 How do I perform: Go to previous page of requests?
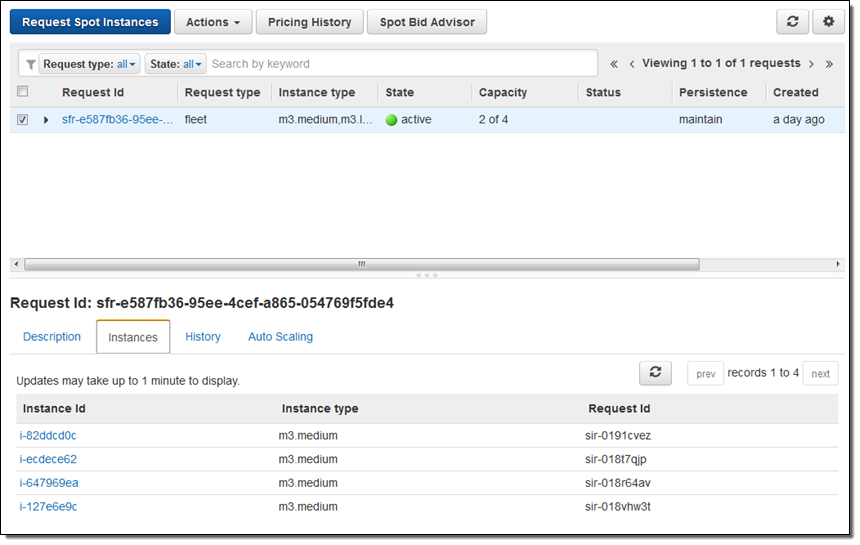[x=632, y=64]
